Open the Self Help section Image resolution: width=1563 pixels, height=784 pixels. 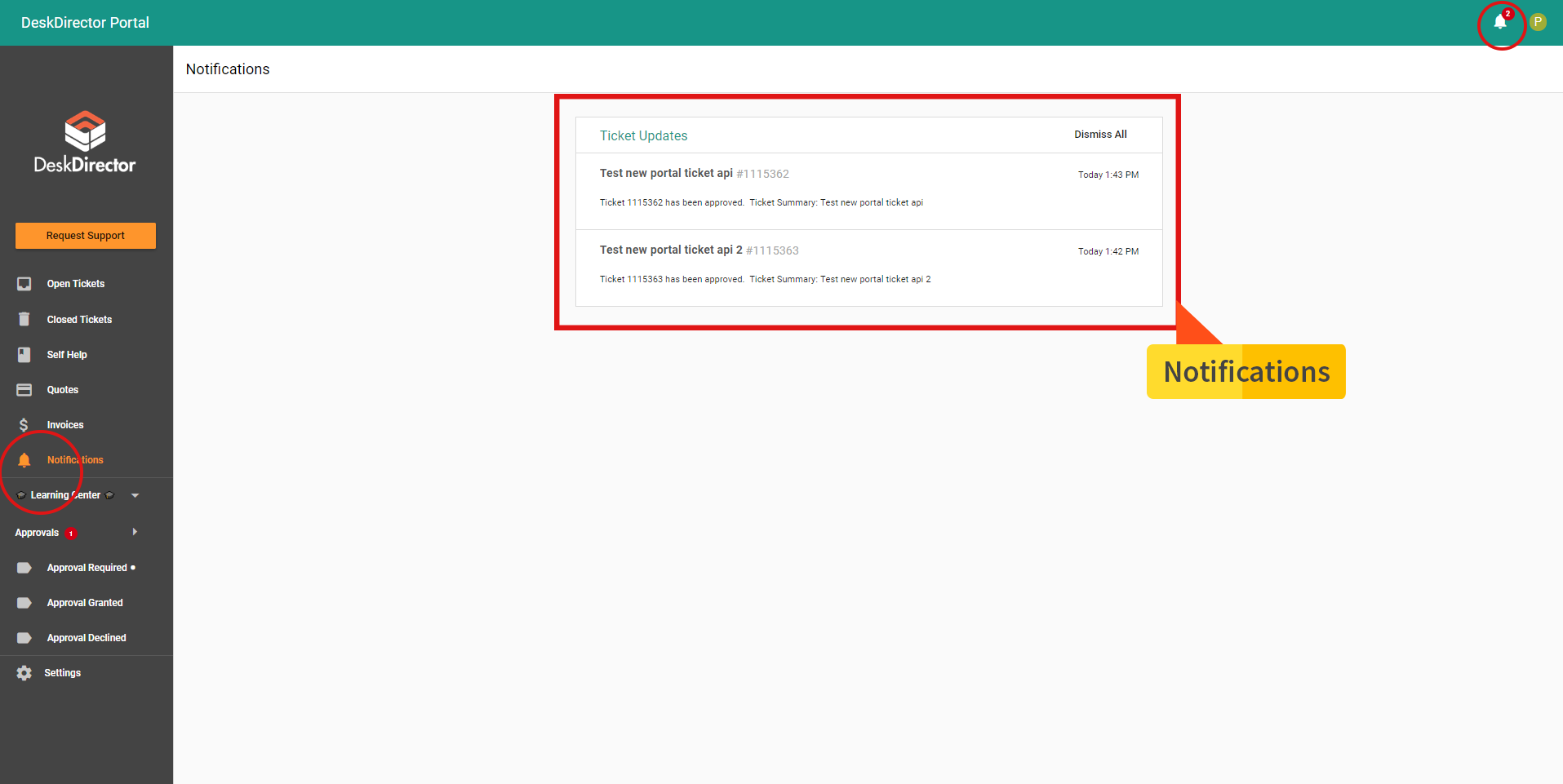pos(67,355)
